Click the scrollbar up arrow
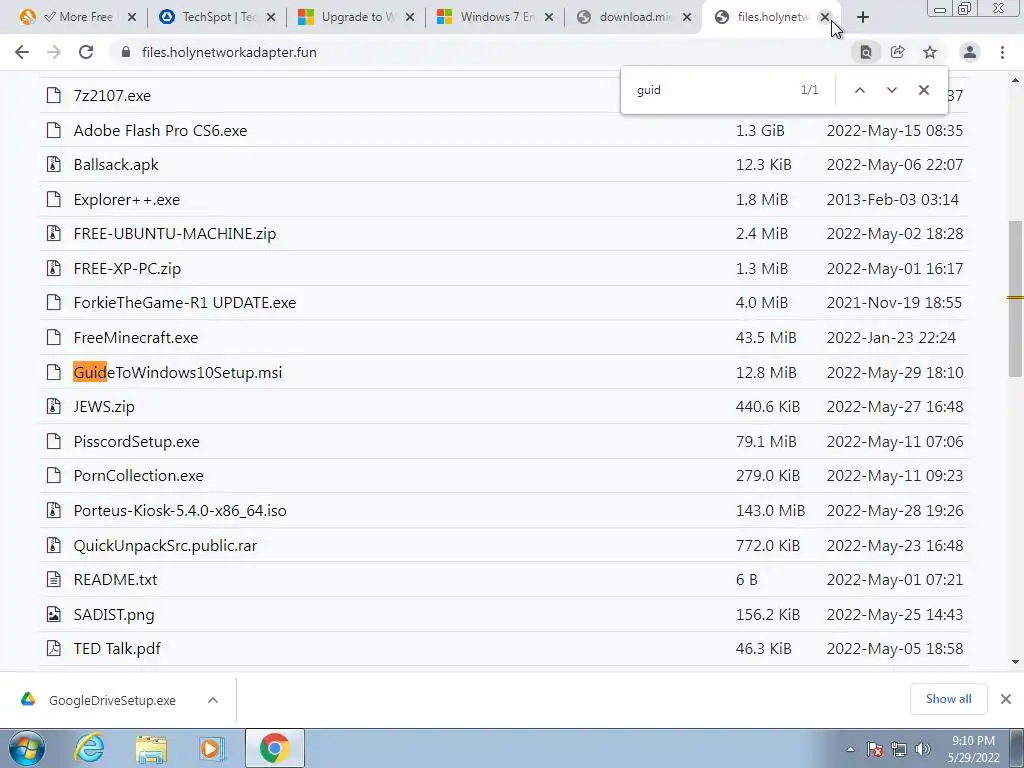The width and height of the screenshot is (1024, 768). click(x=1015, y=80)
